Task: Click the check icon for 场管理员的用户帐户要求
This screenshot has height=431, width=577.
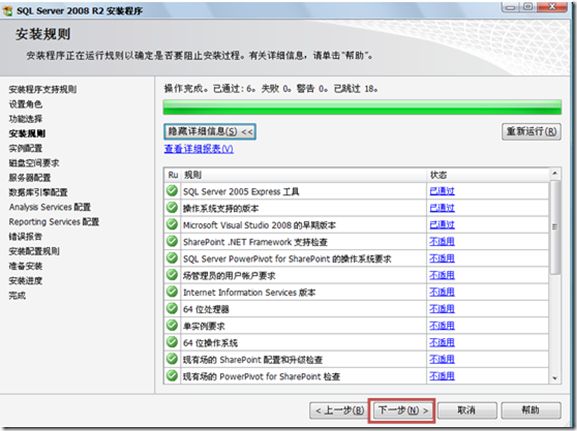Action: (x=172, y=275)
